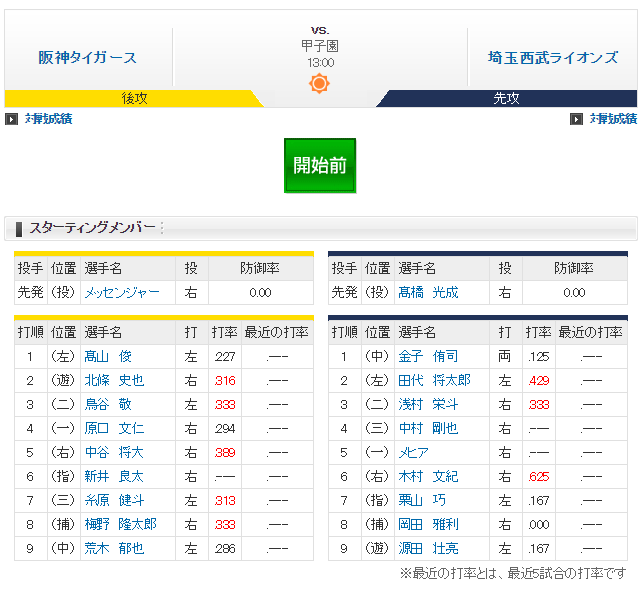Open player 木村 文紀 link
642x595 pixels.
point(428,476)
